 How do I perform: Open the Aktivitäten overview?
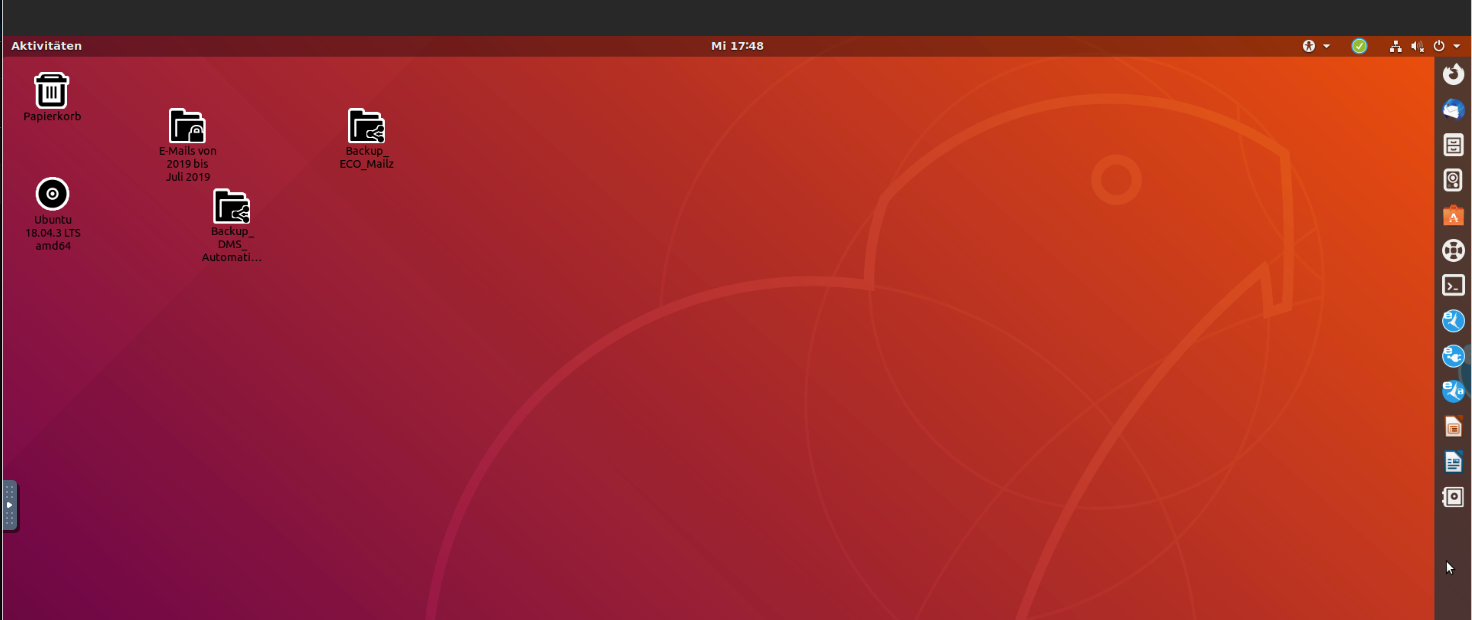(46, 46)
